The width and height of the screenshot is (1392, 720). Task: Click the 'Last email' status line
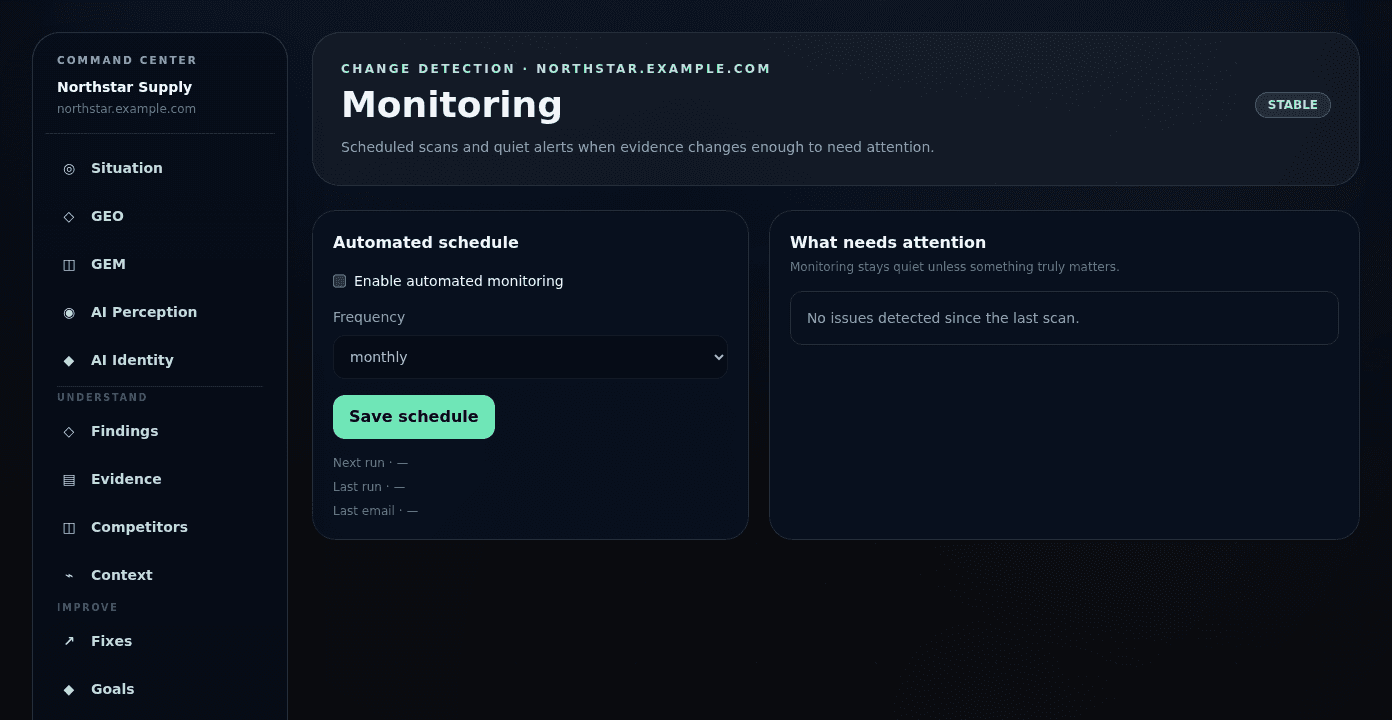click(x=375, y=511)
